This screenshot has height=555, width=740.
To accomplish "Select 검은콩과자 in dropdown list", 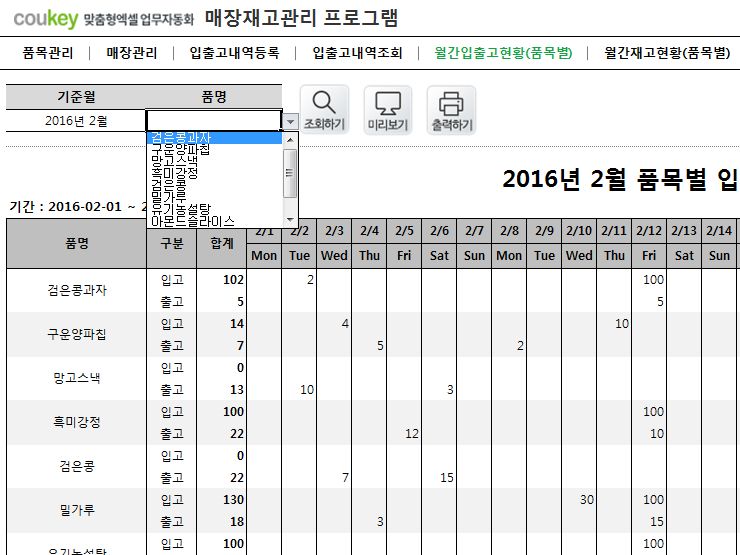I will click(215, 138).
